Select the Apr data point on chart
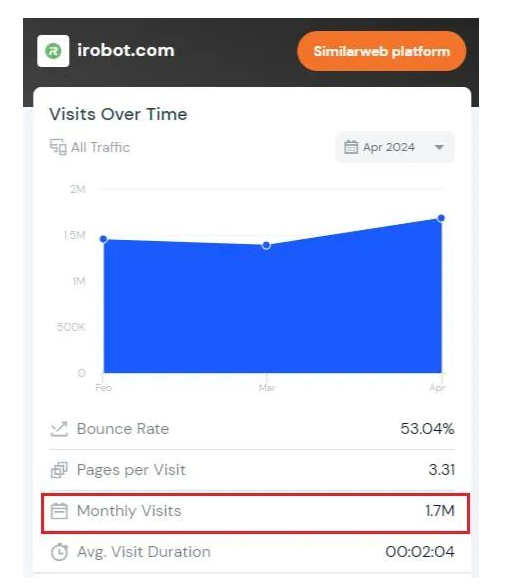Viewport: 508px width, 587px height. 441,218
